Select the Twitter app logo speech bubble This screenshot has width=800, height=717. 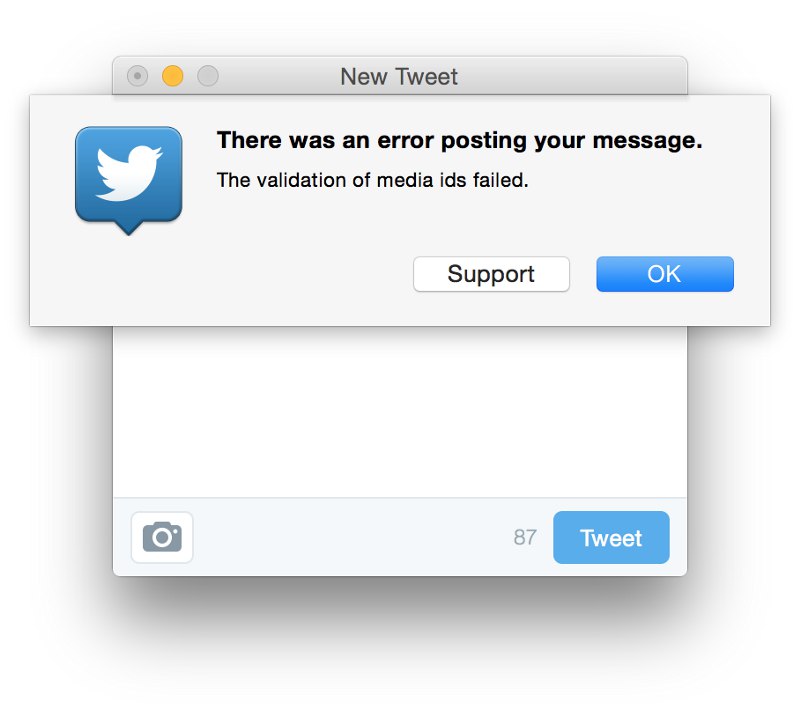(x=129, y=180)
